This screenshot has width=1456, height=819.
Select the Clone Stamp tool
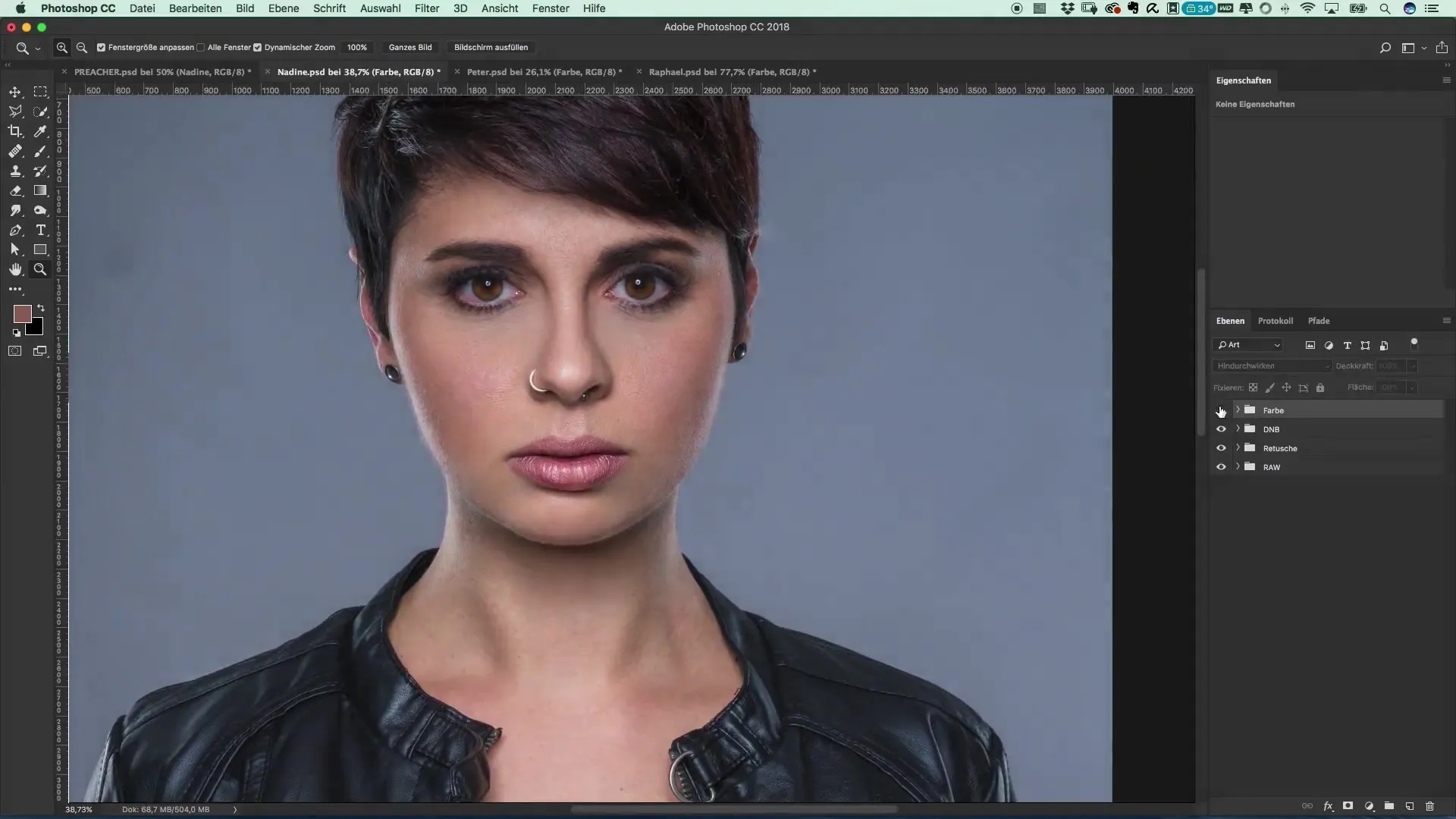click(x=15, y=171)
